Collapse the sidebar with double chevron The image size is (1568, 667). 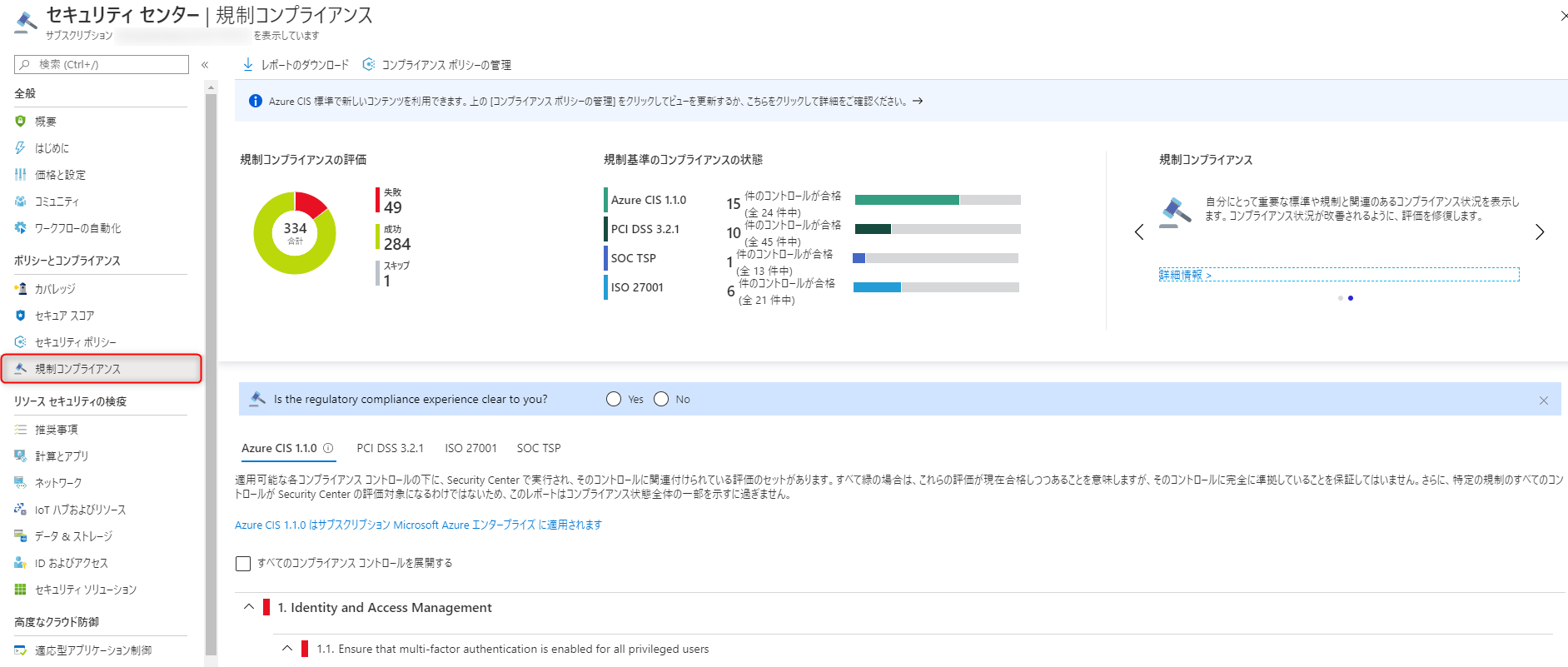205,64
